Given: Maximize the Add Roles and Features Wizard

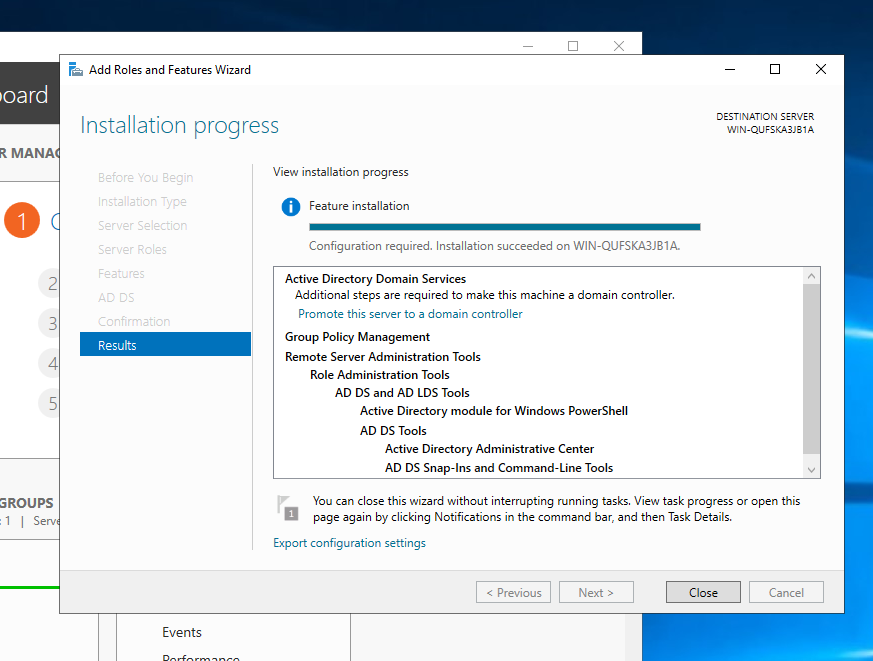Looking at the screenshot, I should coord(774,69).
